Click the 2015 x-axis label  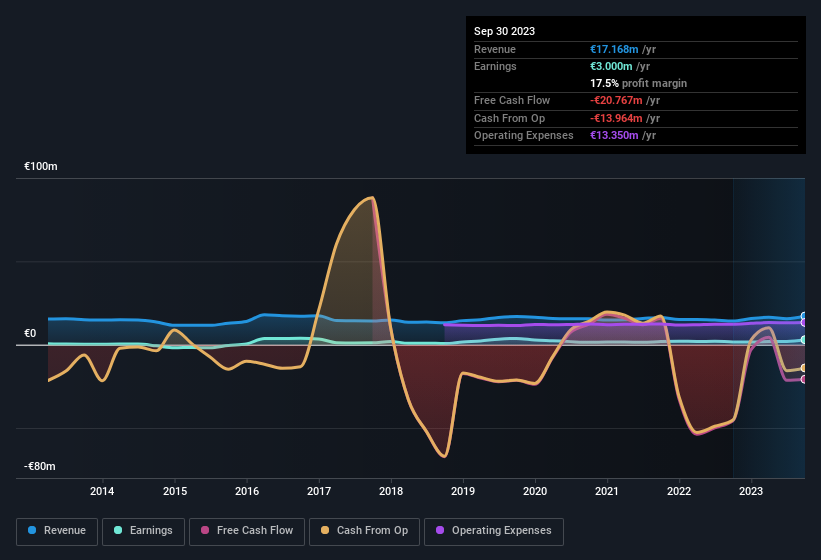click(x=175, y=491)
